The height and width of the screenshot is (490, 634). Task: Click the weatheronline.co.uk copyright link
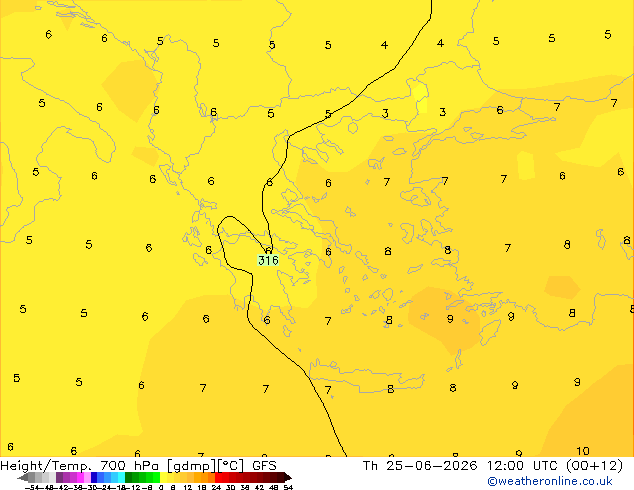tap(550, 481)
